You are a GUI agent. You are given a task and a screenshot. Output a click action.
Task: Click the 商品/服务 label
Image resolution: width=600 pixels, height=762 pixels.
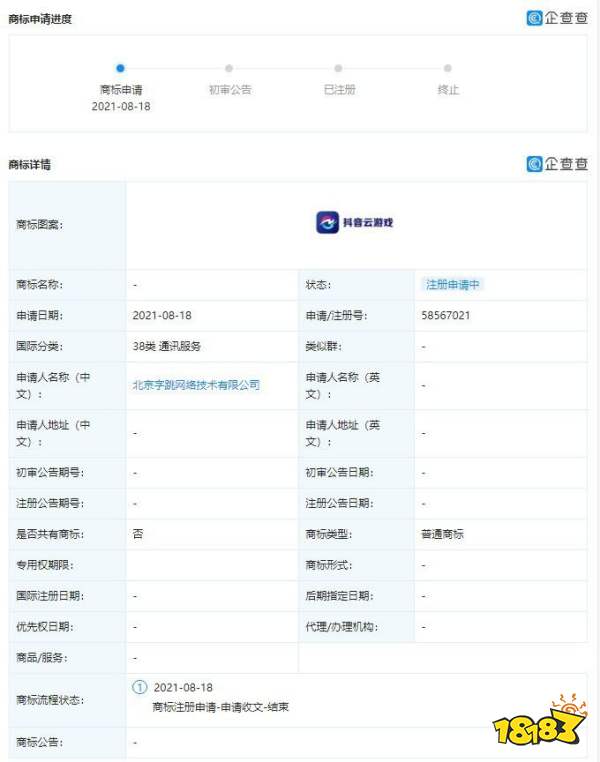42,658
